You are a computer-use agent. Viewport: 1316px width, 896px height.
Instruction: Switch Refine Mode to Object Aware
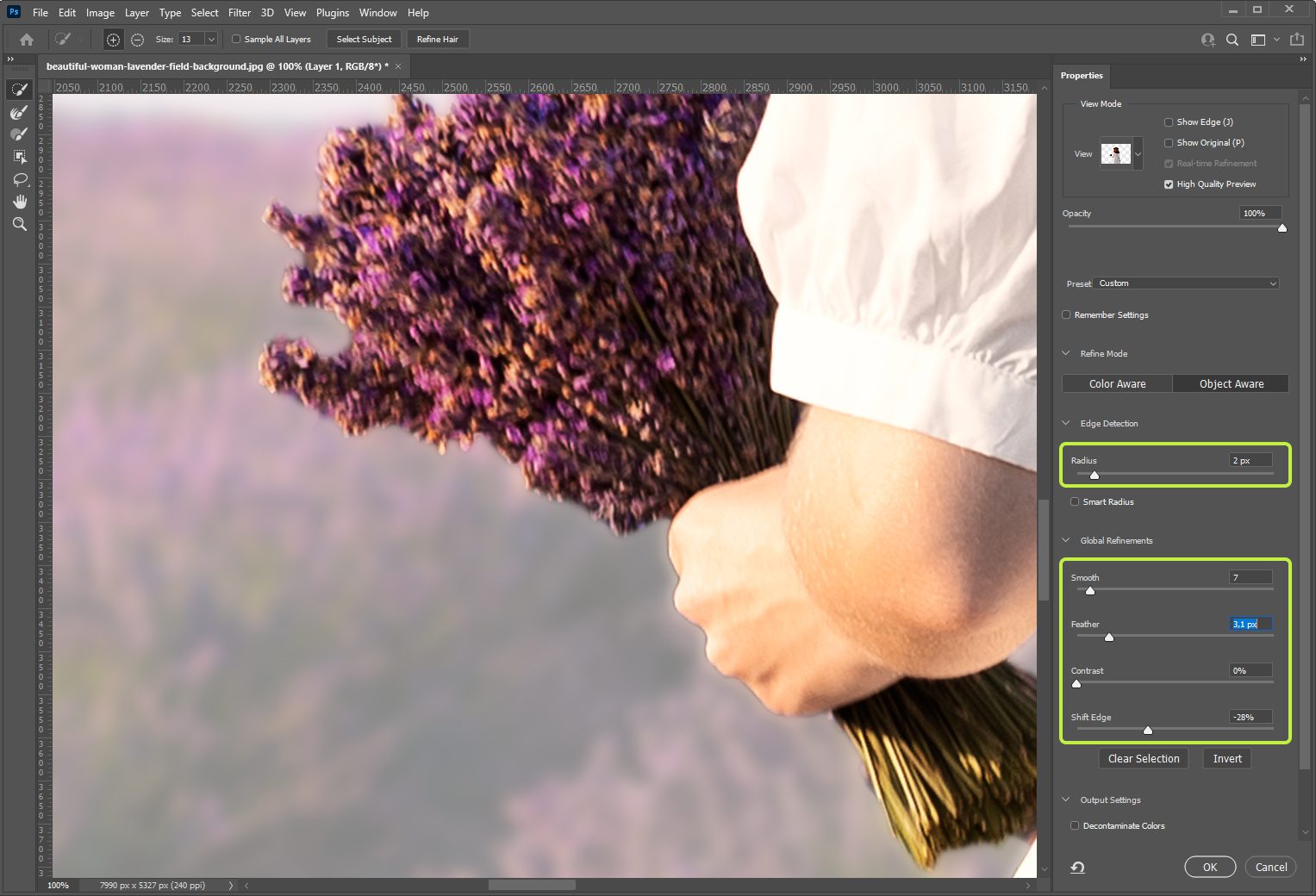coord(1231,384)
